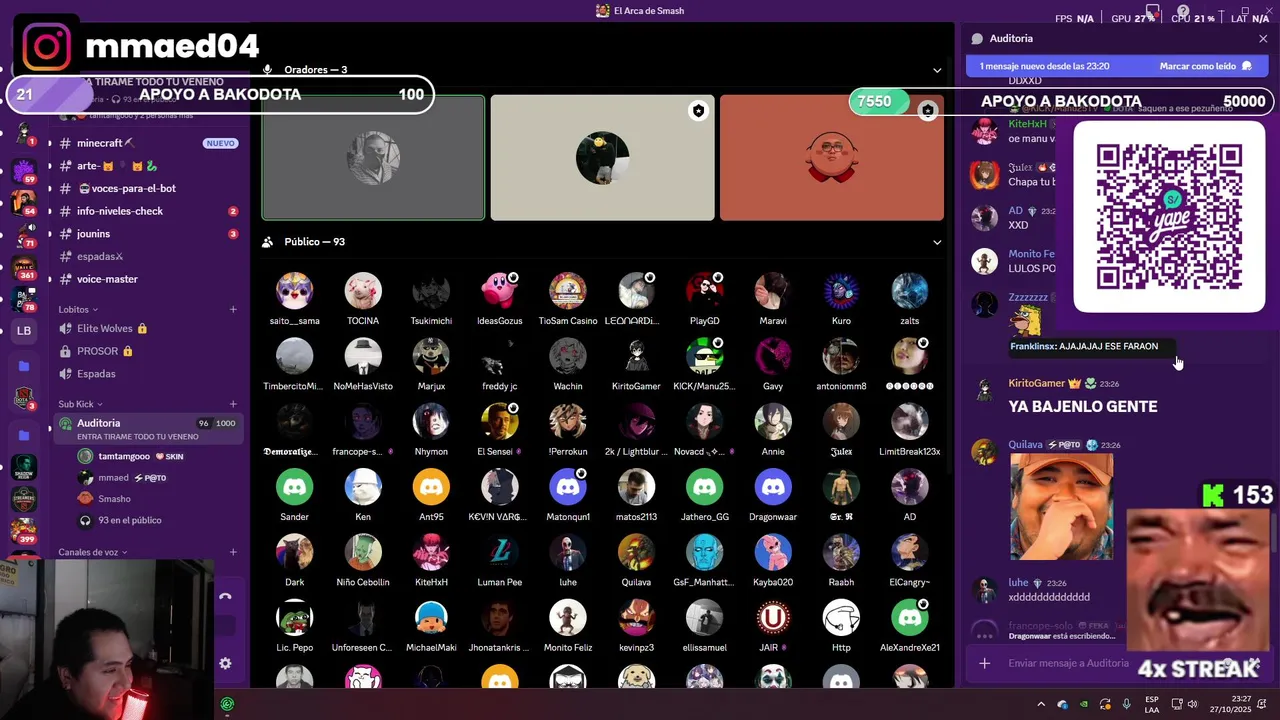Open Dragonwaar's audience avatar

(772, 487)
